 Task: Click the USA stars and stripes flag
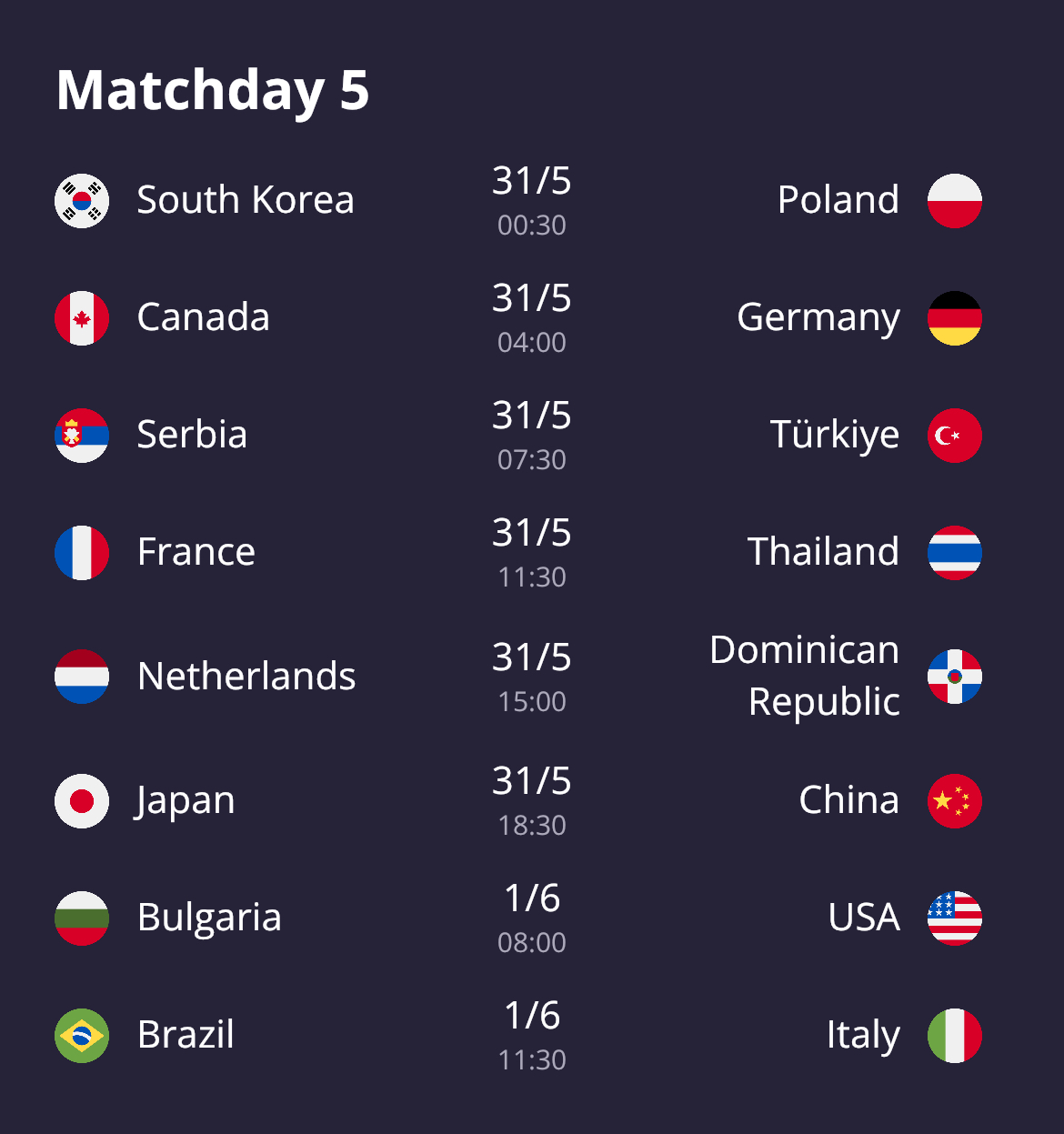(x=955, y=918)
